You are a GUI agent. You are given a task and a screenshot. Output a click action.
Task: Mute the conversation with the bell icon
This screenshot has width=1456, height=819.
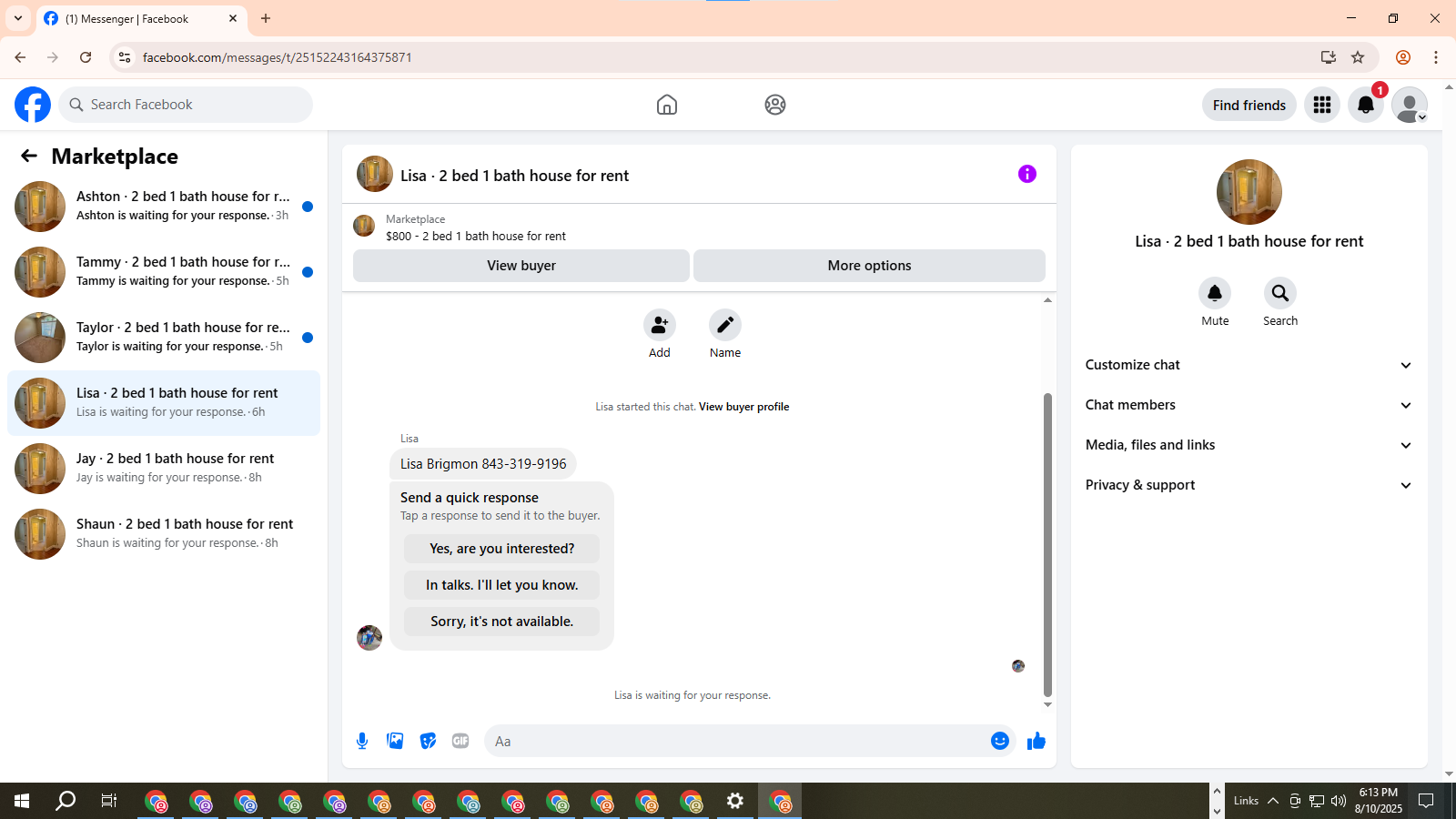click(x=1215, y=293)
